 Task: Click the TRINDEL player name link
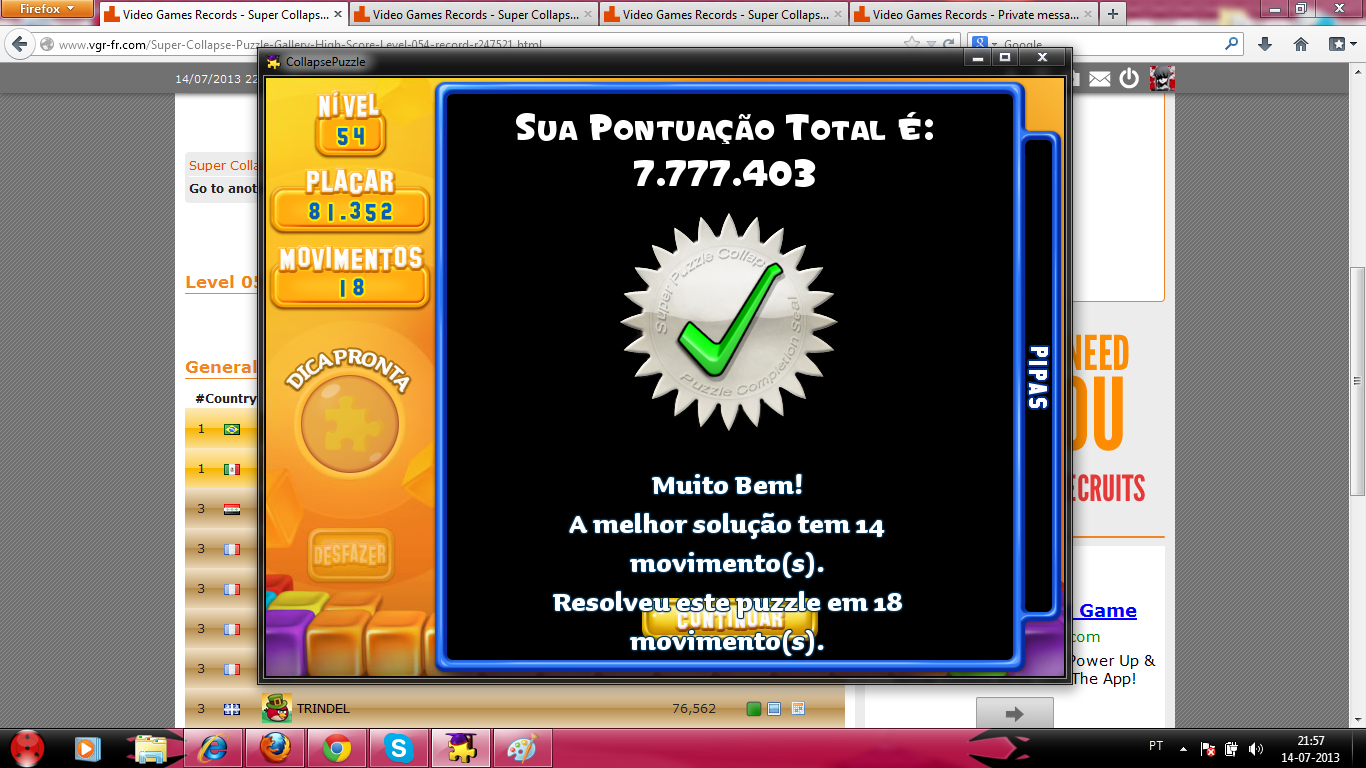(x=323, y=709)
